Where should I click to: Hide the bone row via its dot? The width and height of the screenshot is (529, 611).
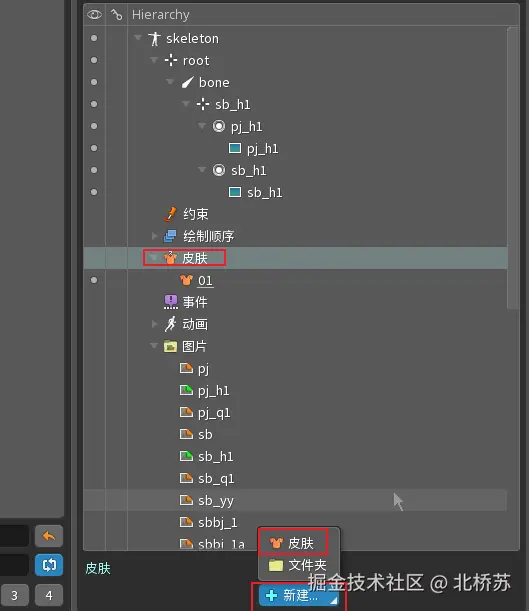click(94, 82)
